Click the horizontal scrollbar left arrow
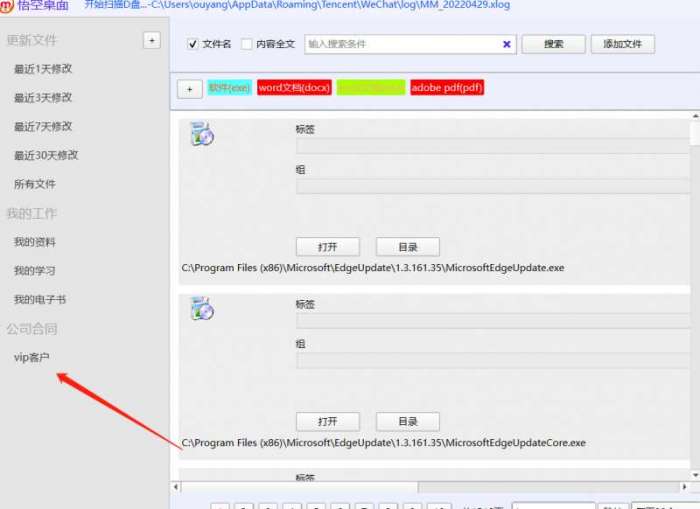 click(176, 487)
